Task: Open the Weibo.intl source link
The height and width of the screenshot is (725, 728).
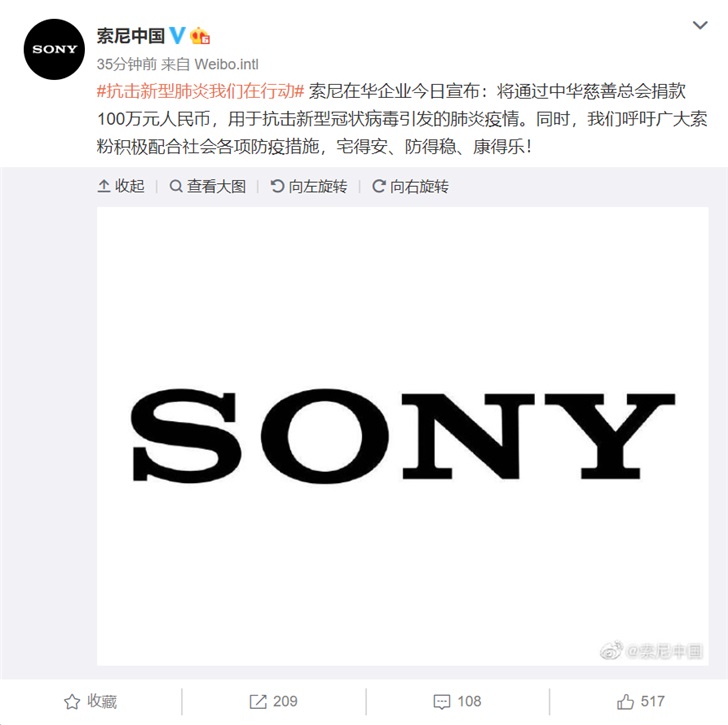Action: pyautogui.click(x=226, y=64)
